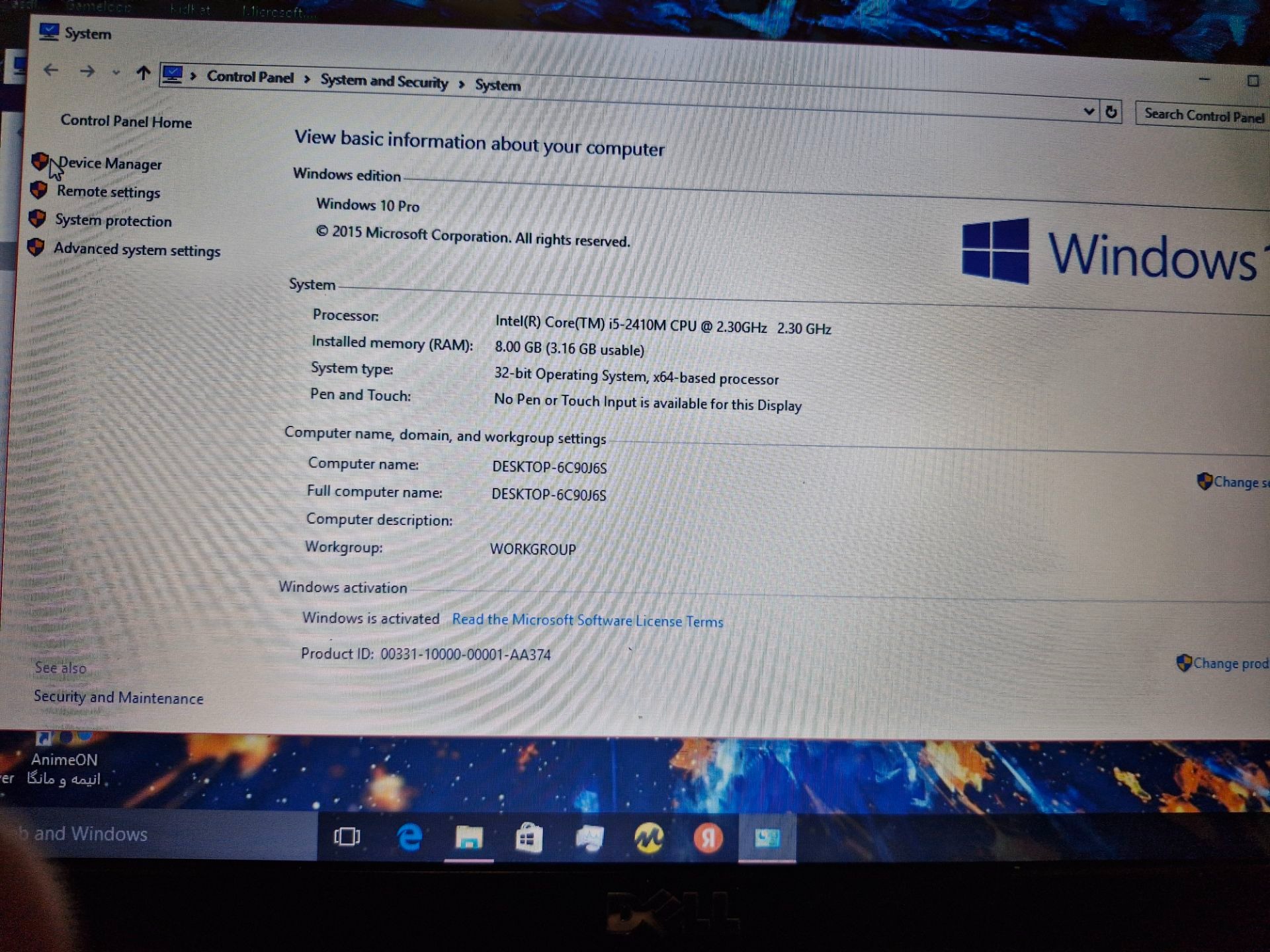The height and width of the screenshot is (952, 1270).
Task: Click "View basic information about your computer" heading
Action: (x=480, y=143)
